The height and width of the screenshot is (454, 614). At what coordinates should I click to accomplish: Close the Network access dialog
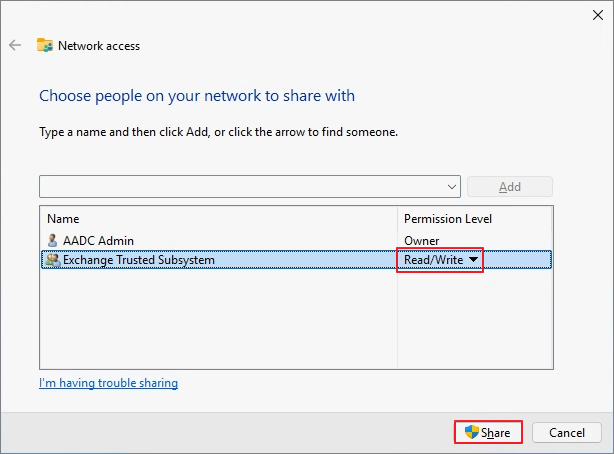[x=598, y=15]
